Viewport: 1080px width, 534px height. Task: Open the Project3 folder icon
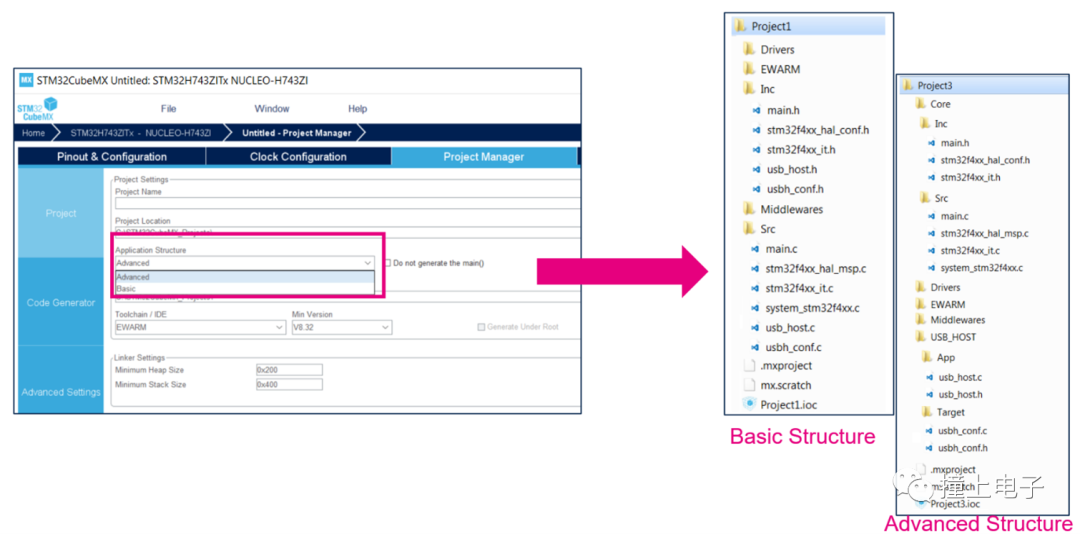(908, 85)
